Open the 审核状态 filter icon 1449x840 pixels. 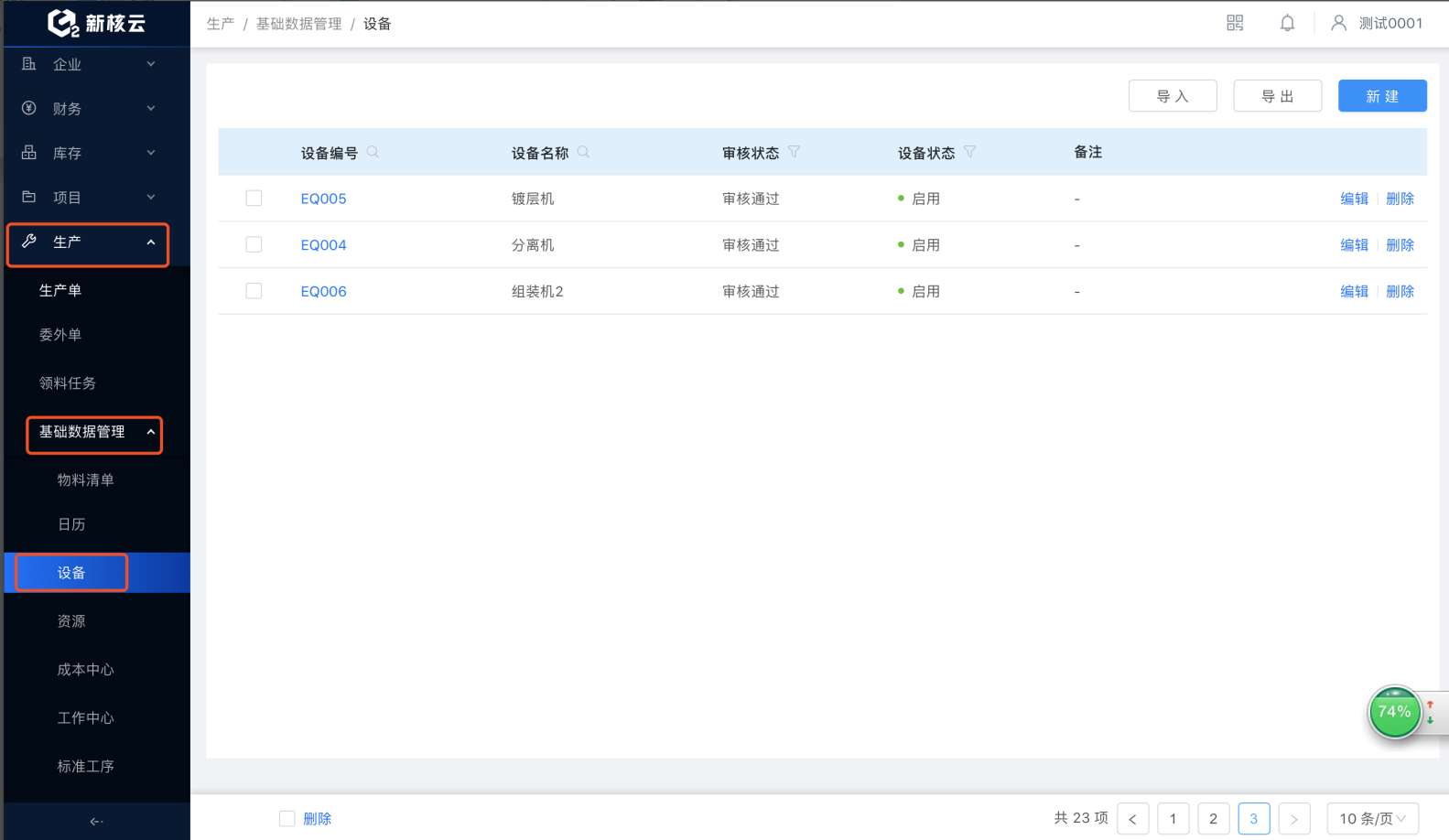click(794, 152)
